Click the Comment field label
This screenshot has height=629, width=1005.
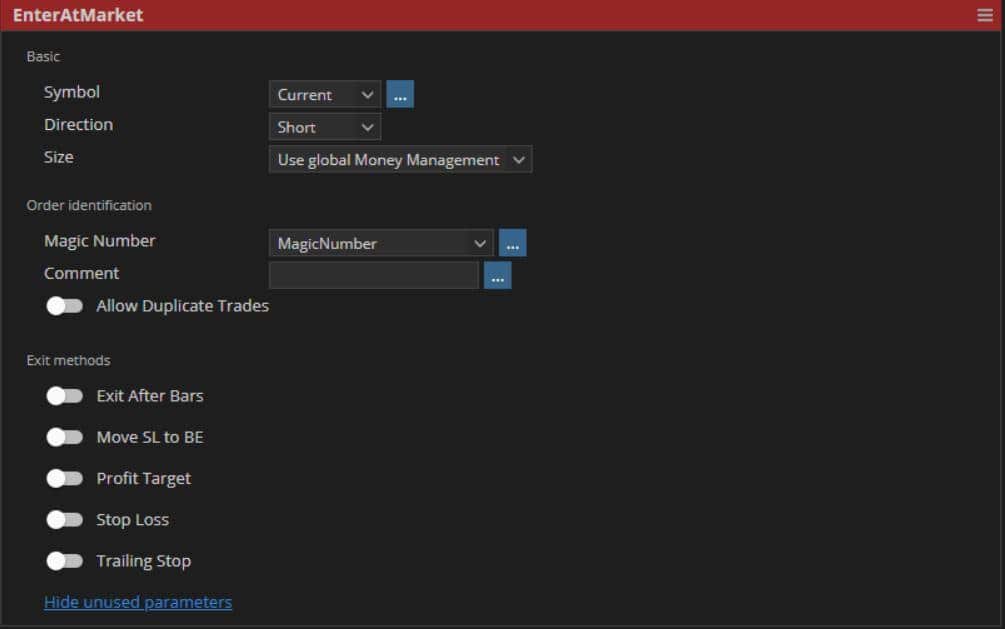(81, 273)
